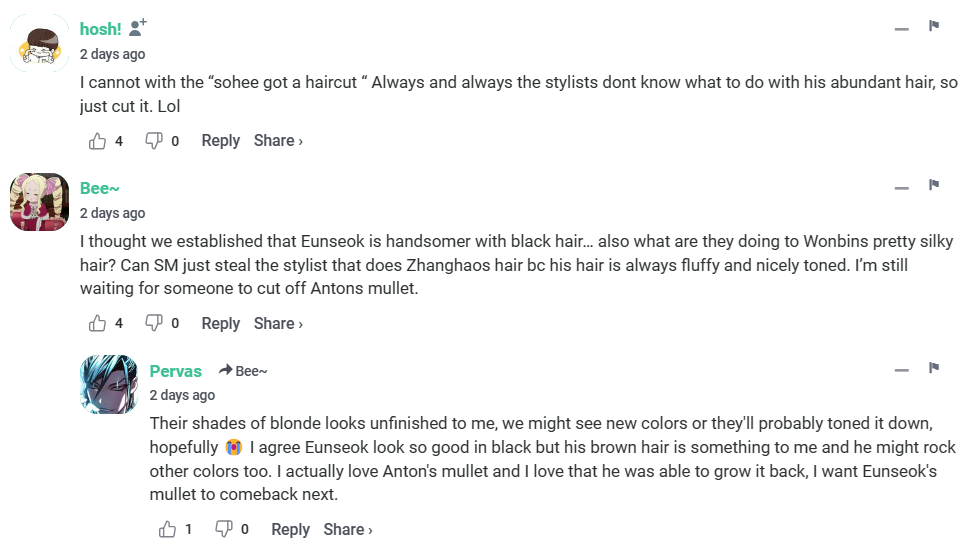Downvote Bee~'s comment

point(154,323)
